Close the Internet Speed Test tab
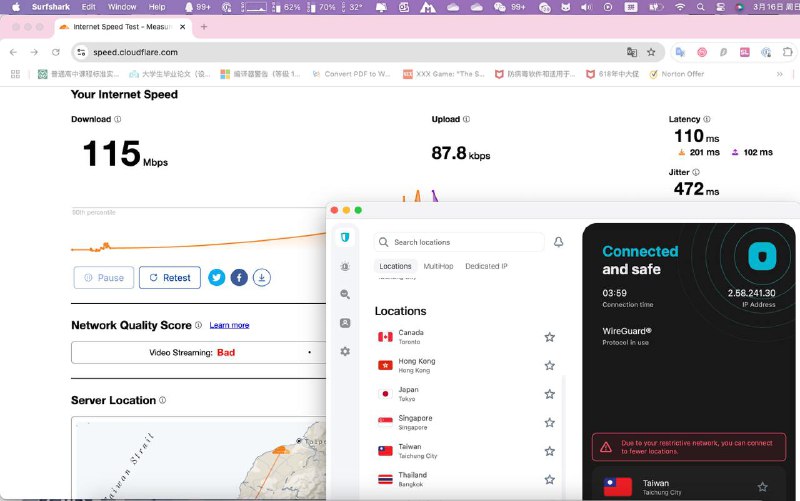Screen dimensions: 800x501 click(x=183, y=27)
